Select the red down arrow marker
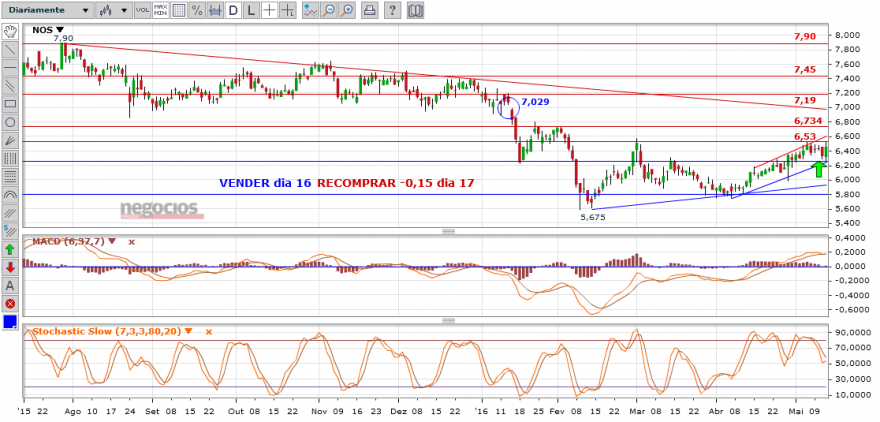Screen dimensions: 880x422 pyautogui.click(x=10, y=268)
